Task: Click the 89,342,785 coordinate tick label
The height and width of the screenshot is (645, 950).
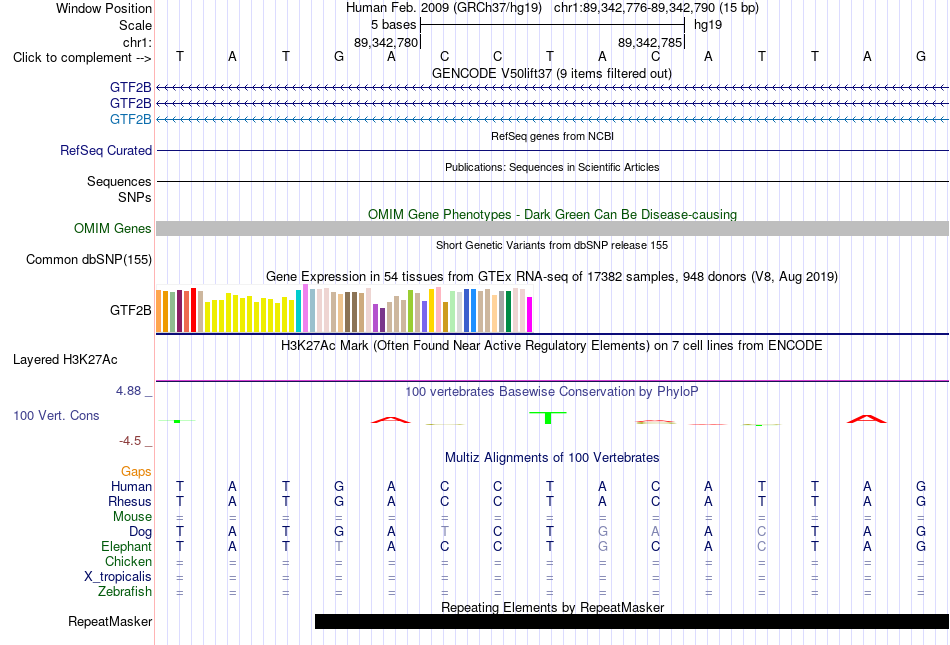Action: click(x=650, y=42)
